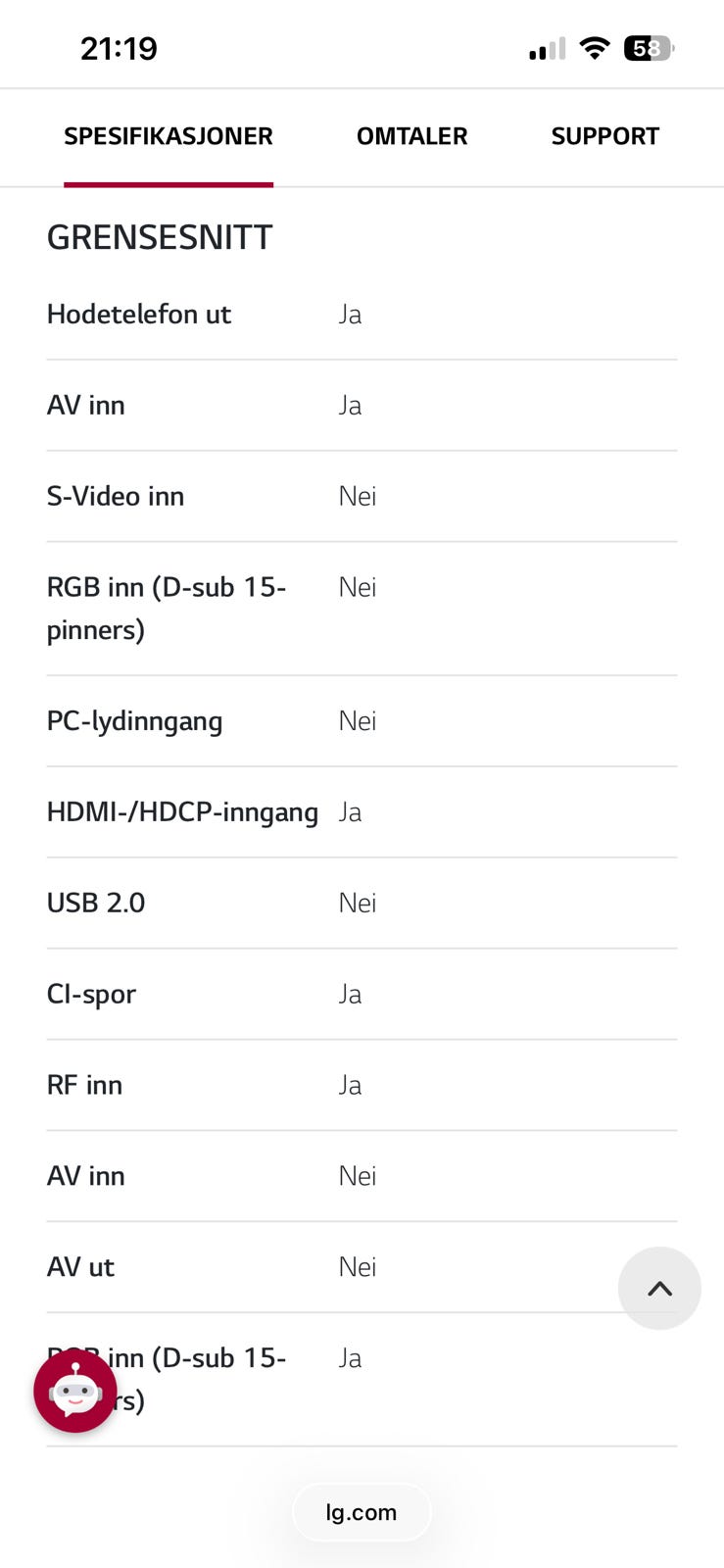Screen dimensions: 724x1568
Task: Tap the CI-spor row label
Action: click(x=91, y=994)
